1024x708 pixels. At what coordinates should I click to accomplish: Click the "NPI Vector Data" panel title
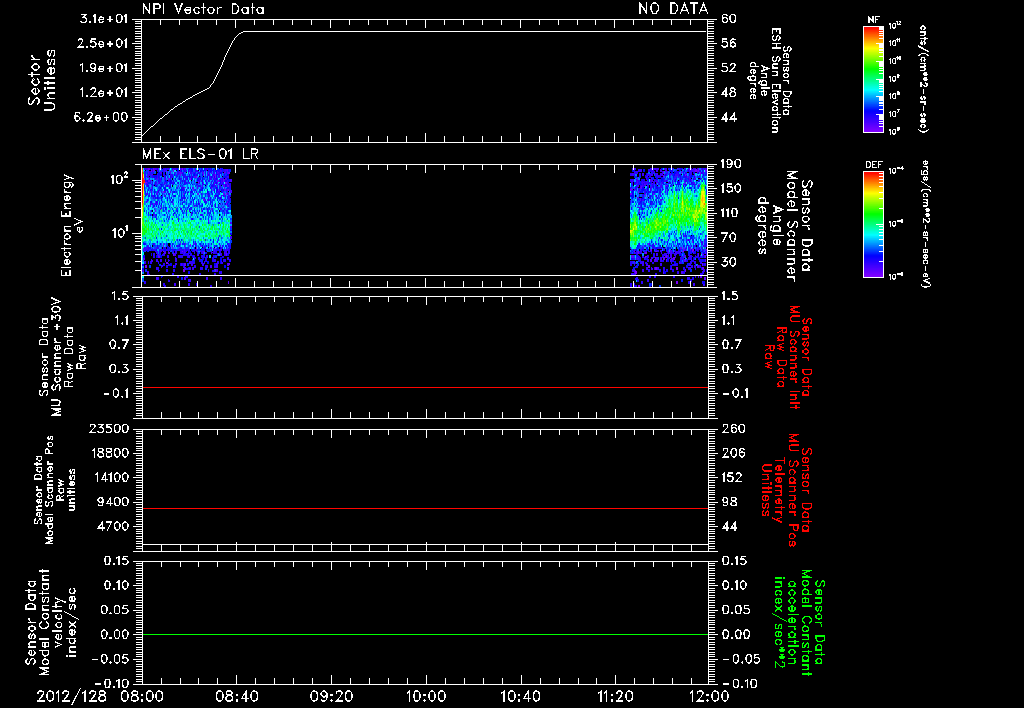click(203, 9)
